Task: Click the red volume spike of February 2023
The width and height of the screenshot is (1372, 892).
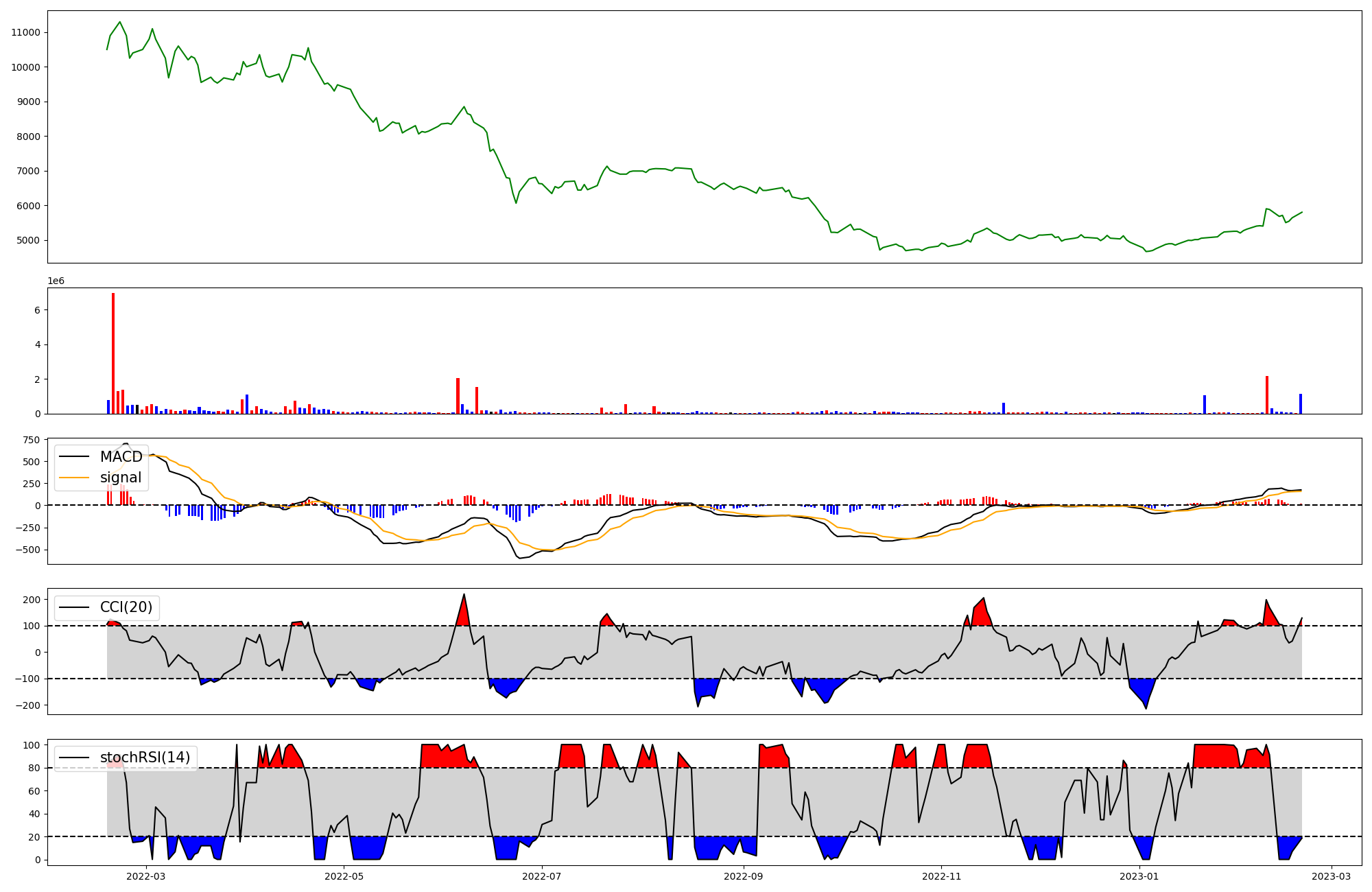Action: coord(1267,395)
